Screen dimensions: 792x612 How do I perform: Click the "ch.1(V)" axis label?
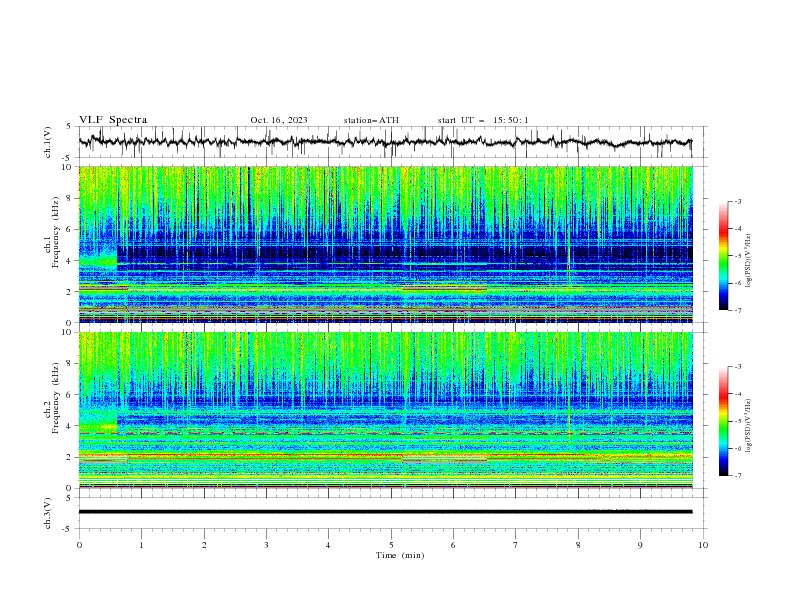pos(48,142)
